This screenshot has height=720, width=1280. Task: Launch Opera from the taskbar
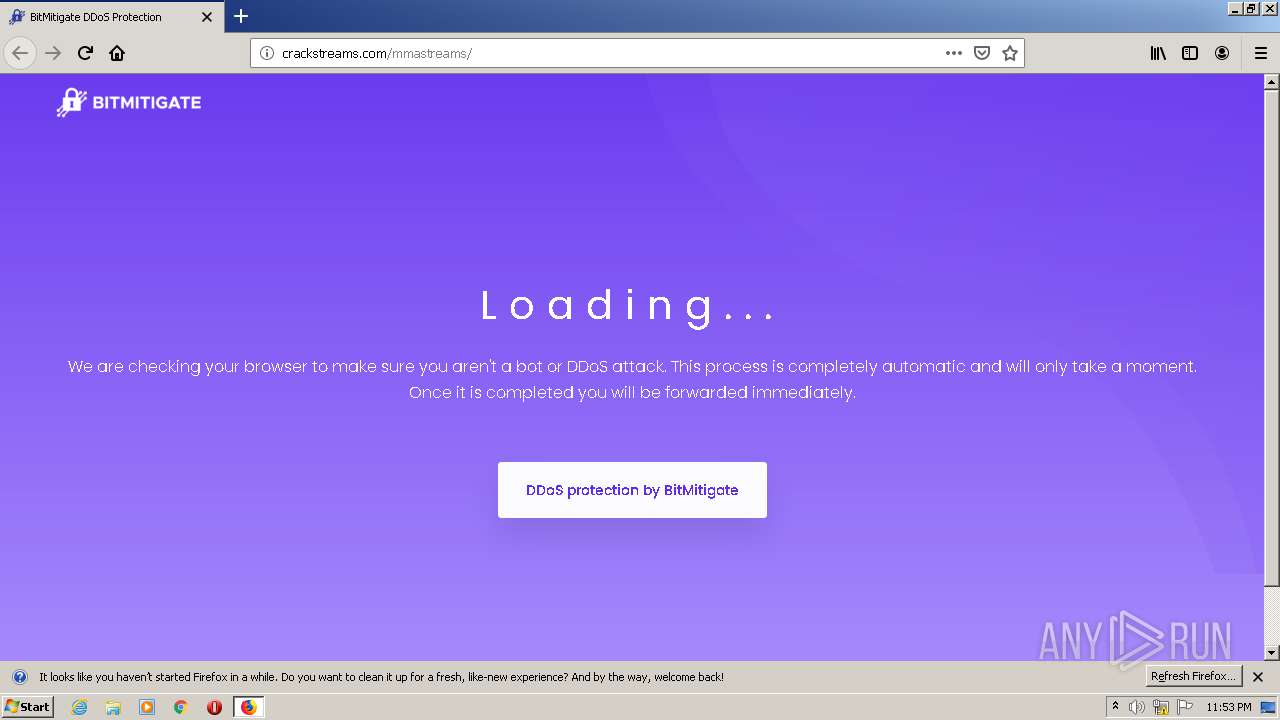(x=214, y=707)
